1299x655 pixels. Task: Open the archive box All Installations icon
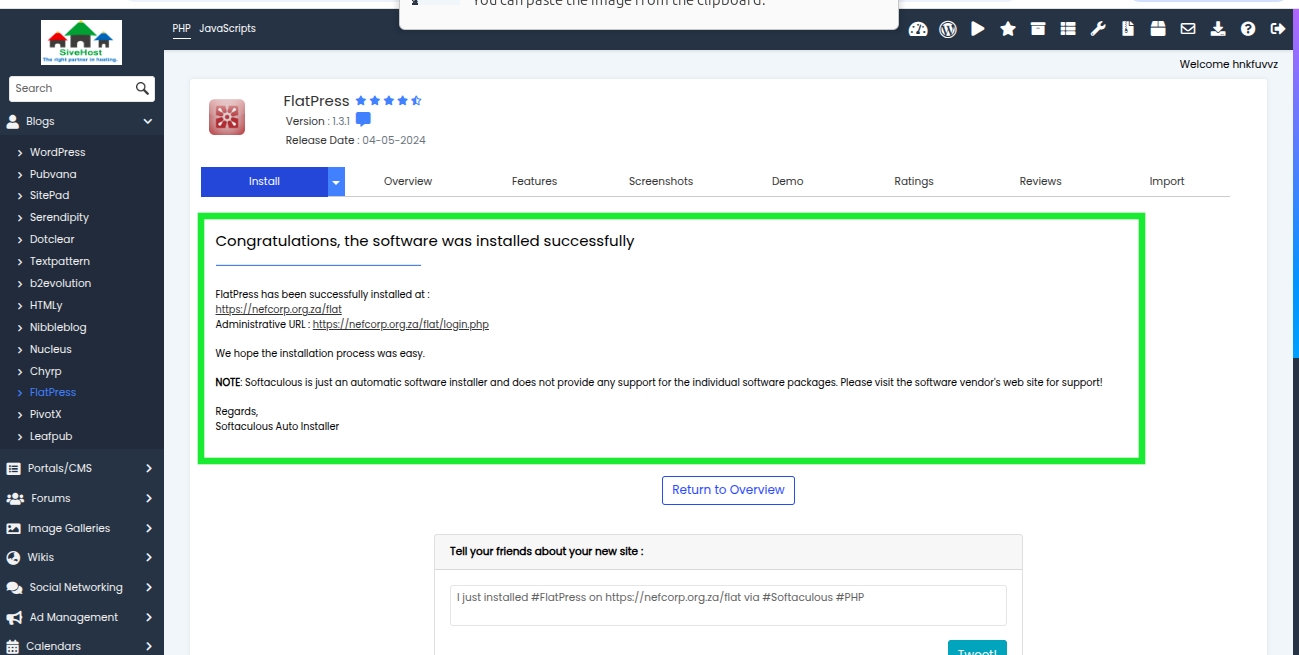1038,29
